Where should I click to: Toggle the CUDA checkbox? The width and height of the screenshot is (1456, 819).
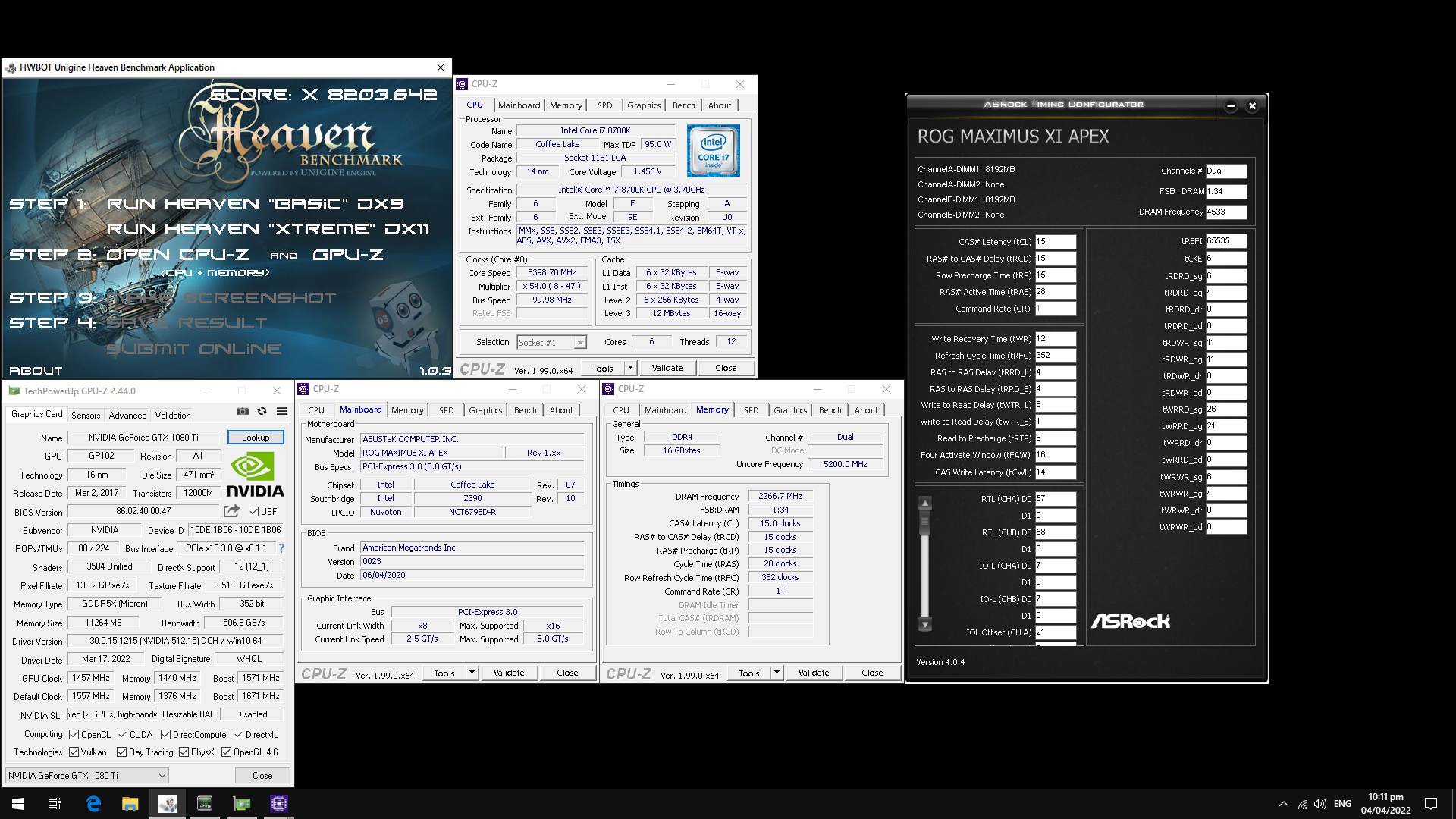coord(122,735)
